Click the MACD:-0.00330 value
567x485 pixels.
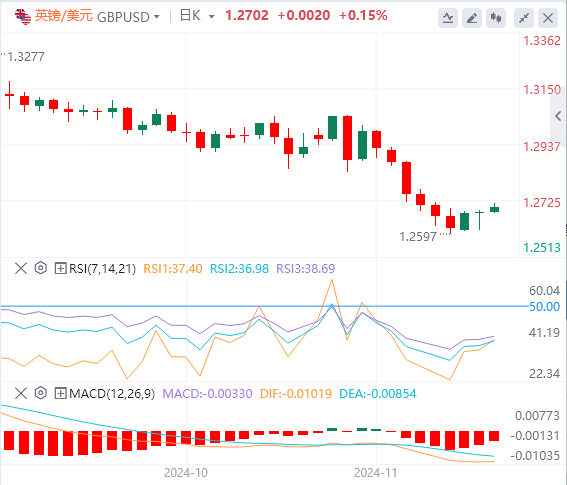click(x=207, y=393)
